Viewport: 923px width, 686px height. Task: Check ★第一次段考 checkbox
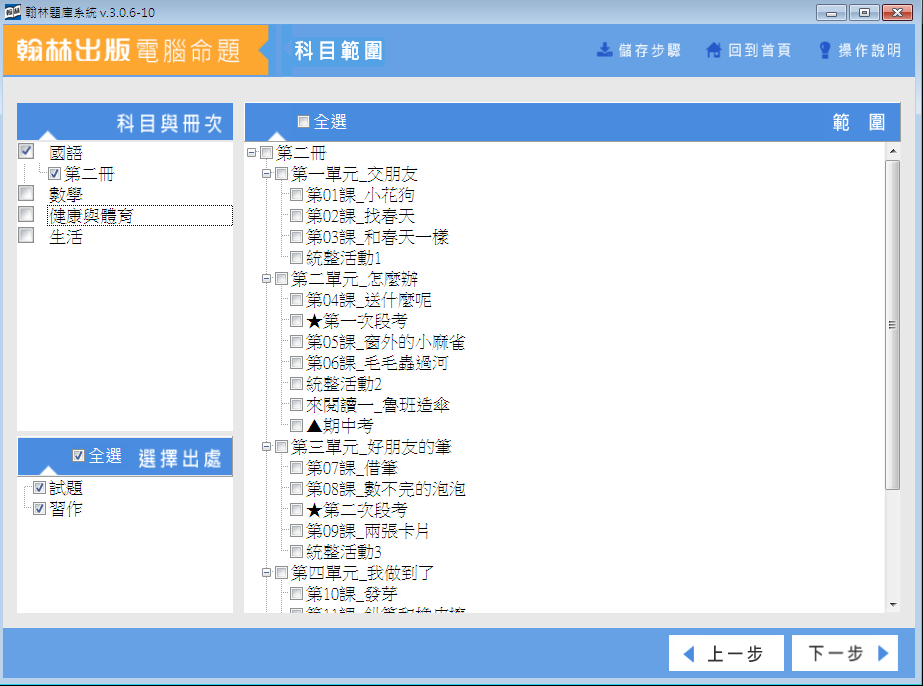(x=297, y=321)
